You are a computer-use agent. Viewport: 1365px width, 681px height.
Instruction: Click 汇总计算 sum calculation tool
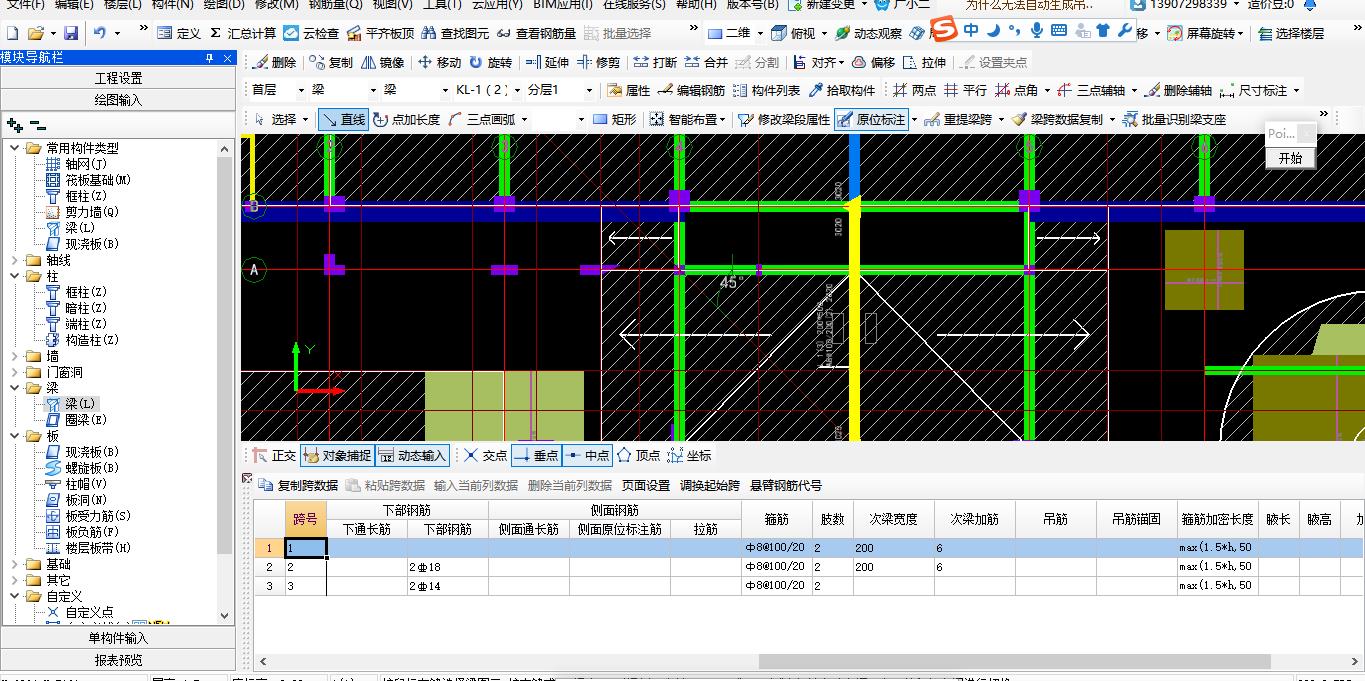(242, 33)
